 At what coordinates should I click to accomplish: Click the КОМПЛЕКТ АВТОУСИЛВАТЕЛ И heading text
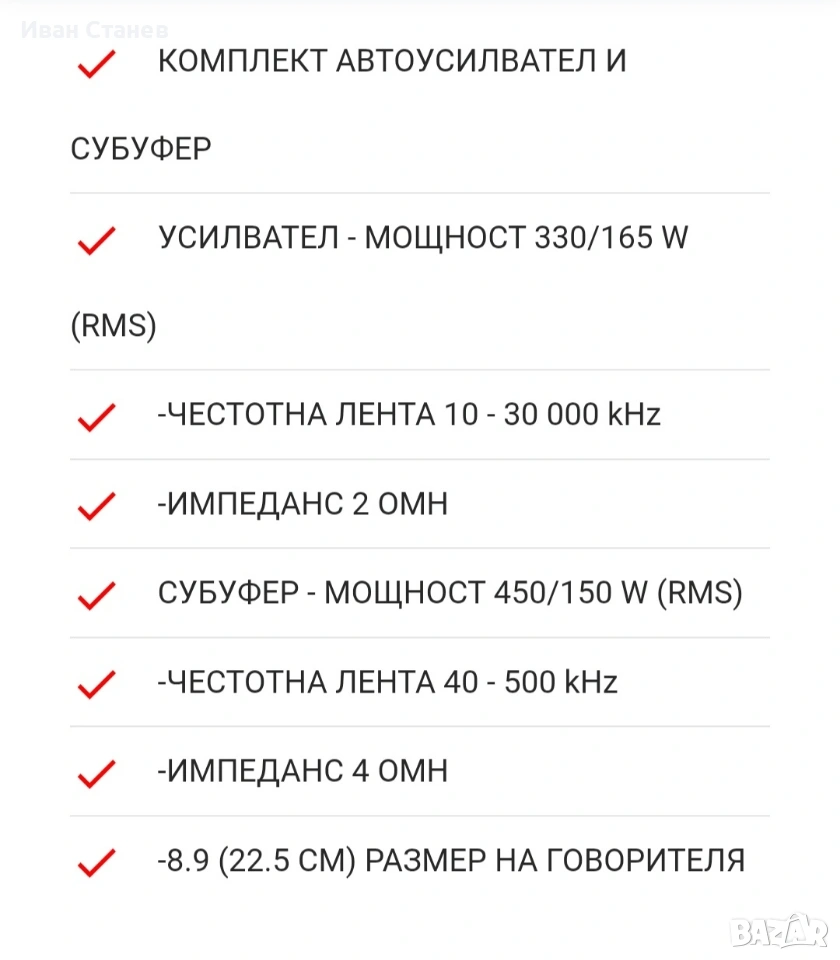click(x=392, y=61)
